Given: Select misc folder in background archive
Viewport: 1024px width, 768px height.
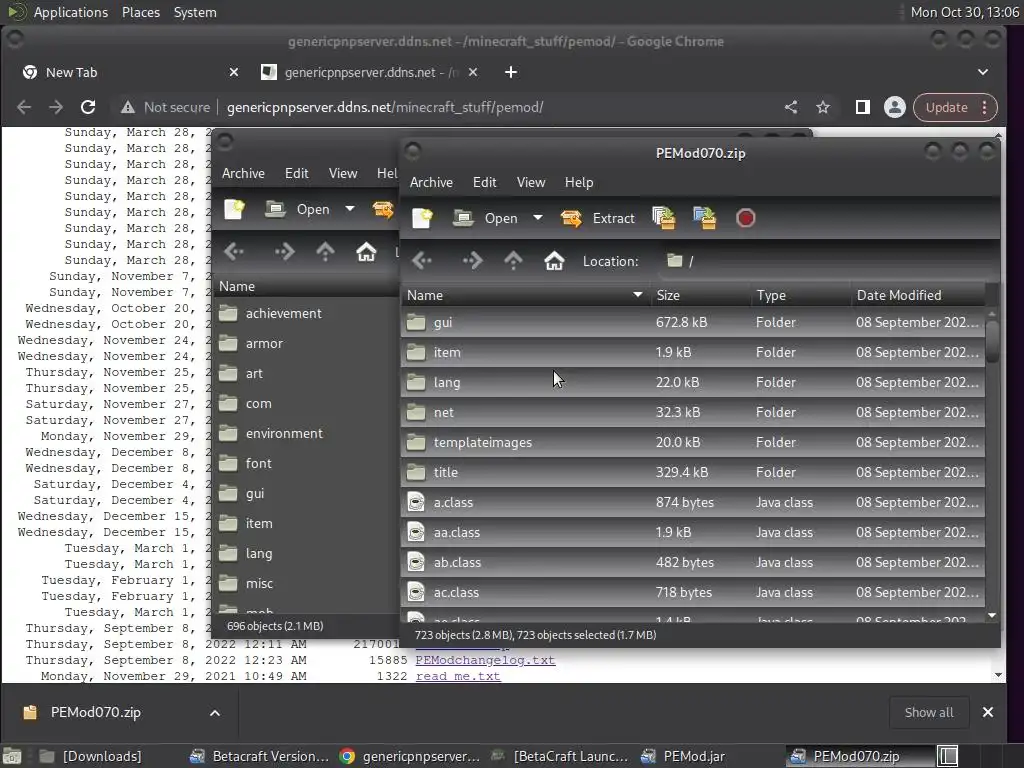Looking at the screenshot, I should coord(306,584).
